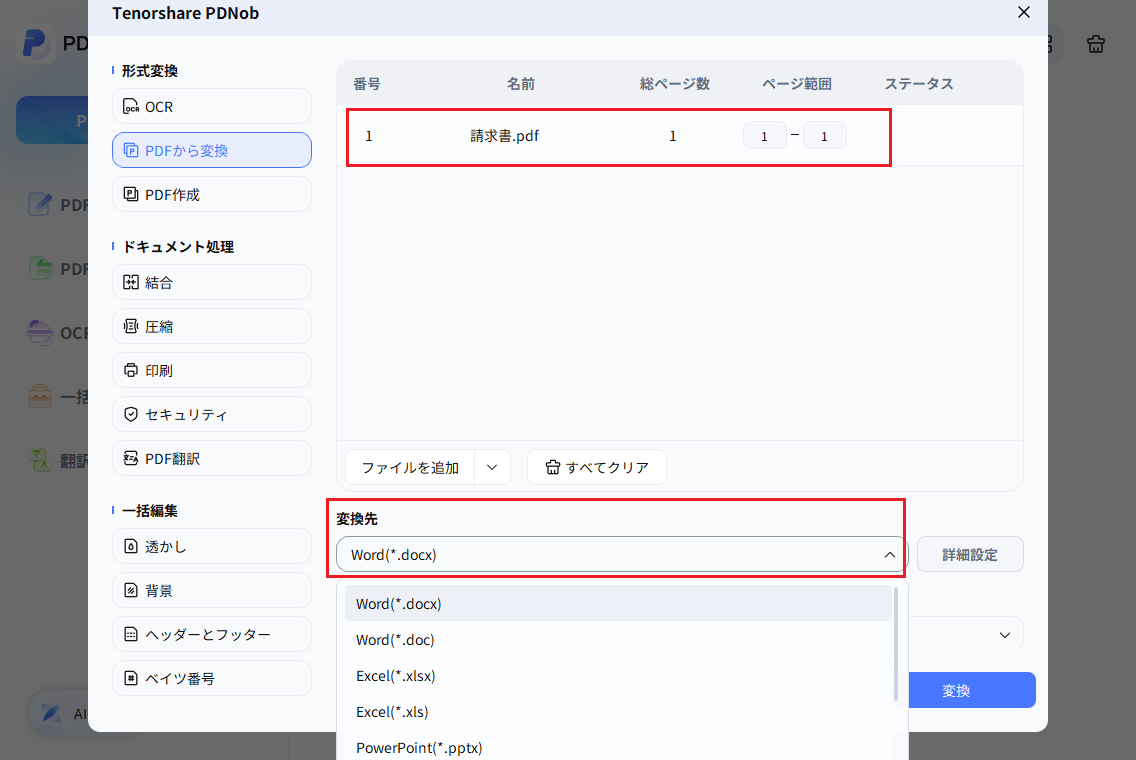Open the セキュリティ option

pos(212,414)
